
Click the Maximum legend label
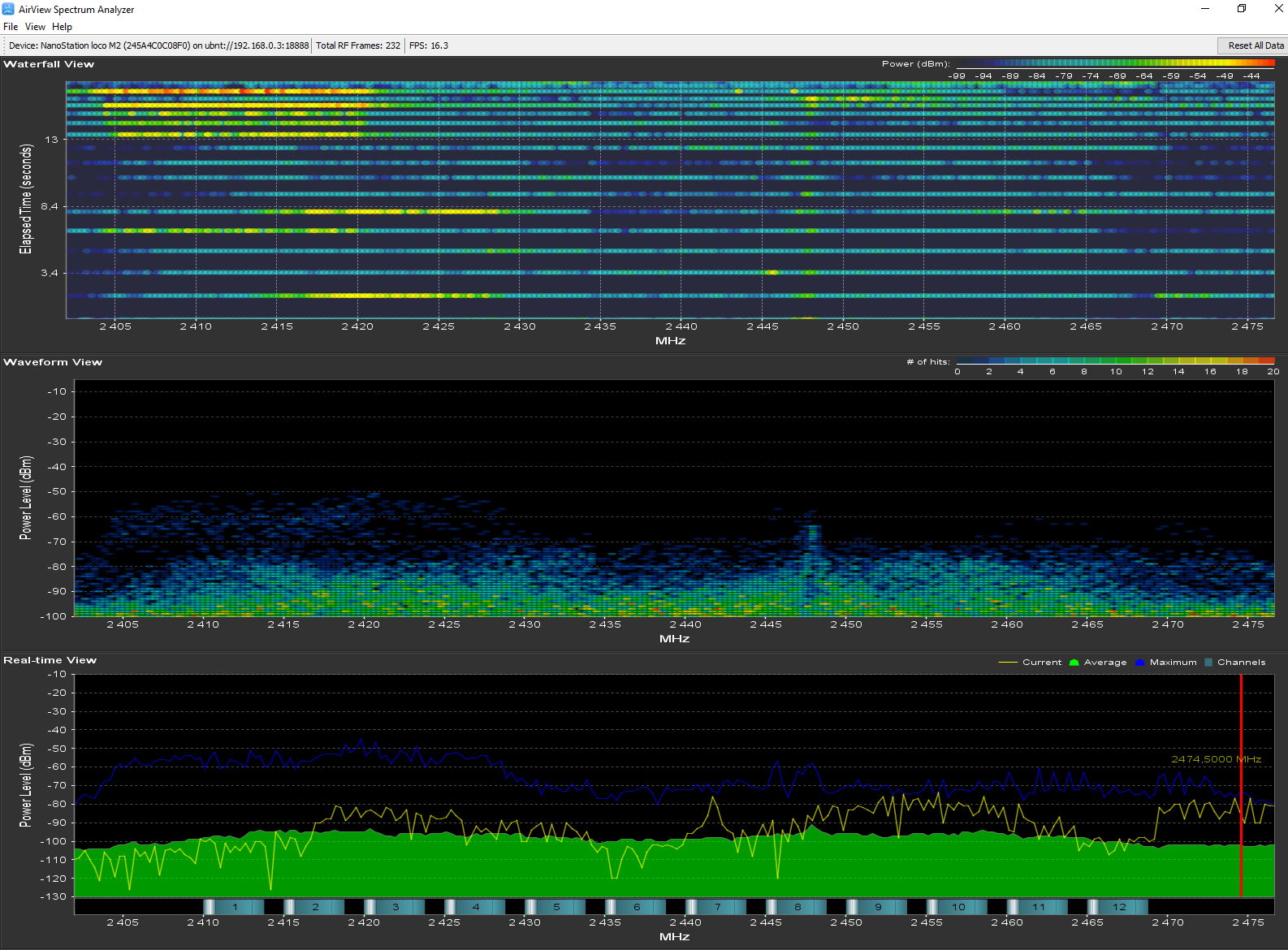point(1173,663)
